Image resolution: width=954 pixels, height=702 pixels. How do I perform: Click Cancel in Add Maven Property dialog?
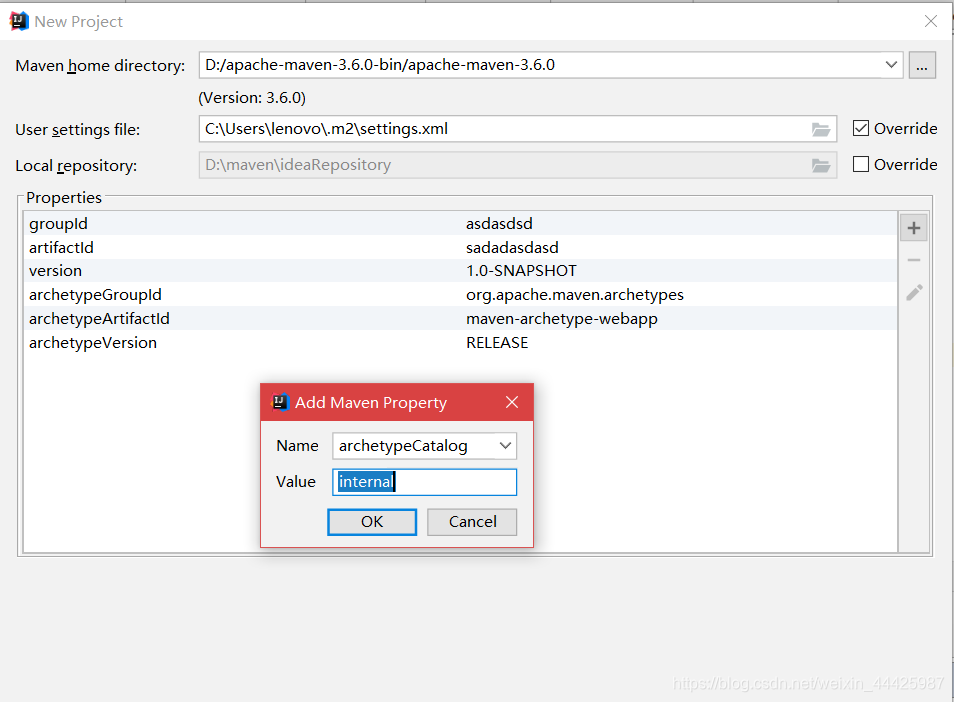472,522
